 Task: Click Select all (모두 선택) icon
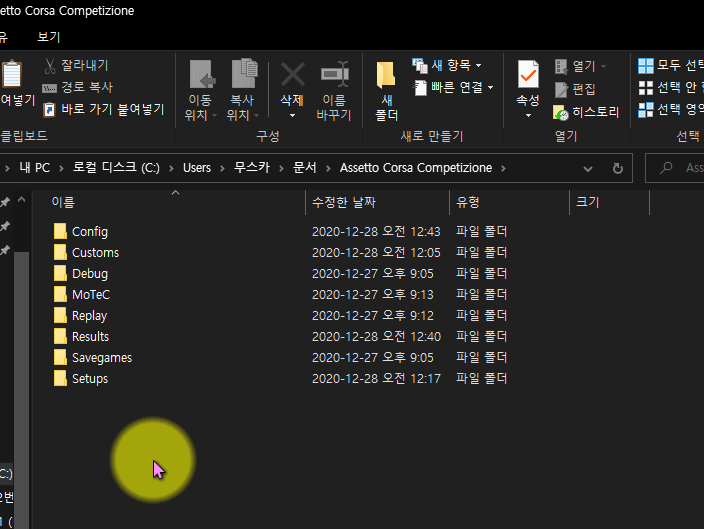(x=646, y=66)
